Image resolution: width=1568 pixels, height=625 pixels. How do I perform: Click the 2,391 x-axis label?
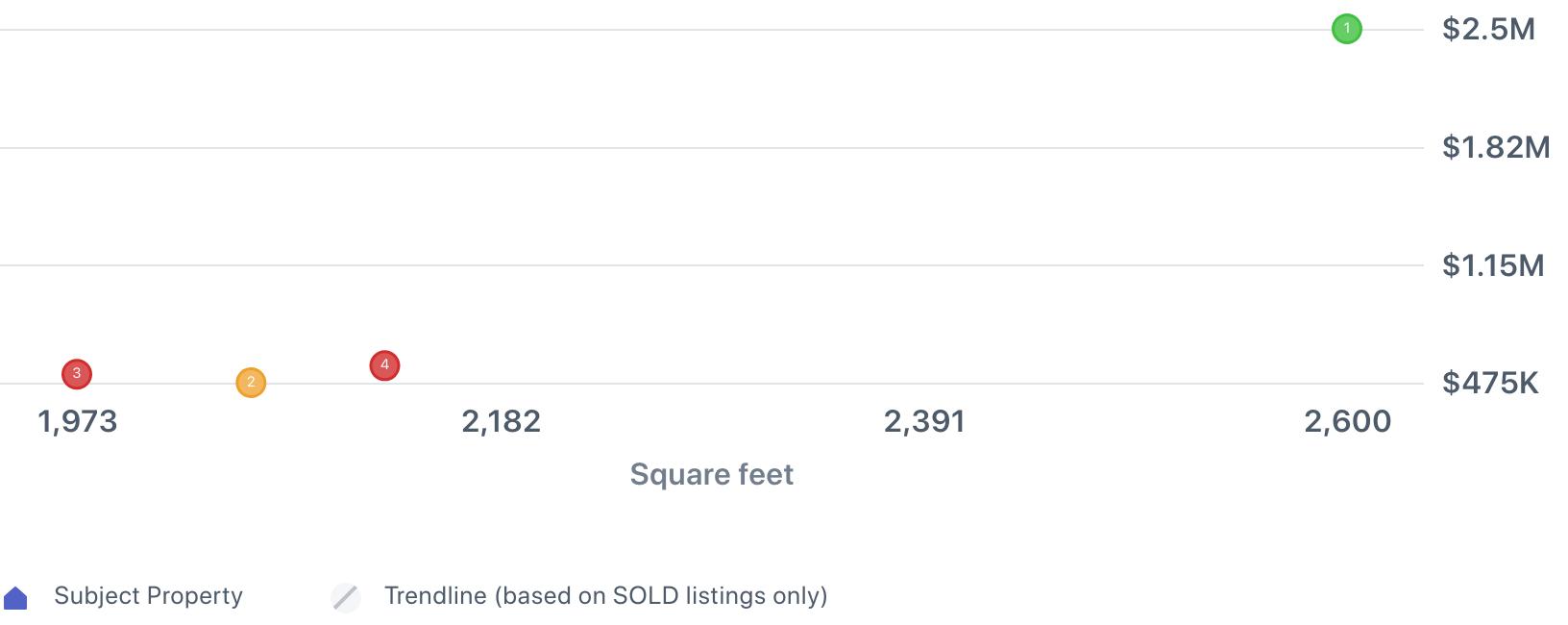pyautogui.click(x=924, y=421)
